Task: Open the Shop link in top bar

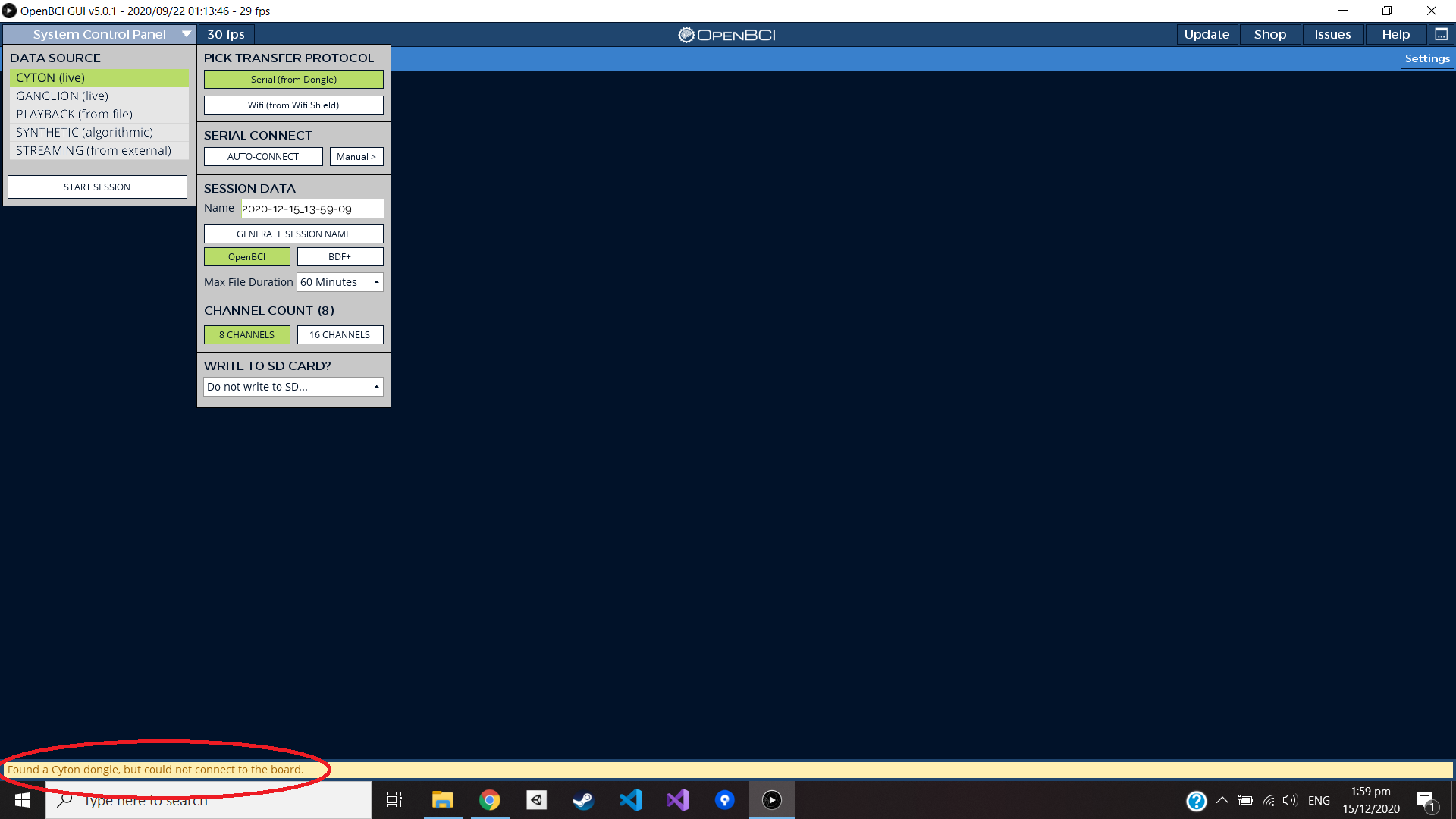Action: pyautogui.click(x=1270, y=35)
